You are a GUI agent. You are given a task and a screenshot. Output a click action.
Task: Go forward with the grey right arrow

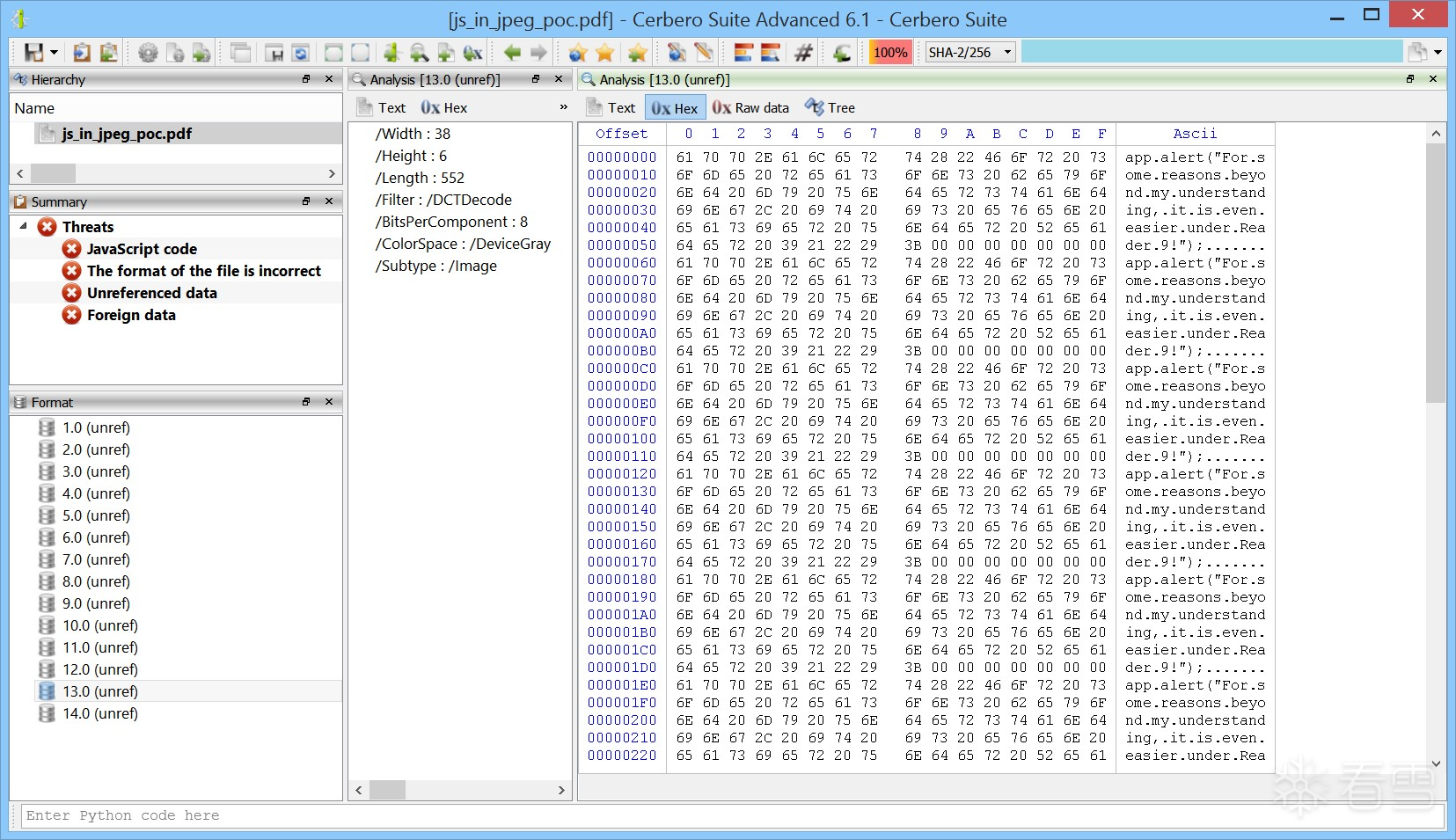(x=538, y=53)
